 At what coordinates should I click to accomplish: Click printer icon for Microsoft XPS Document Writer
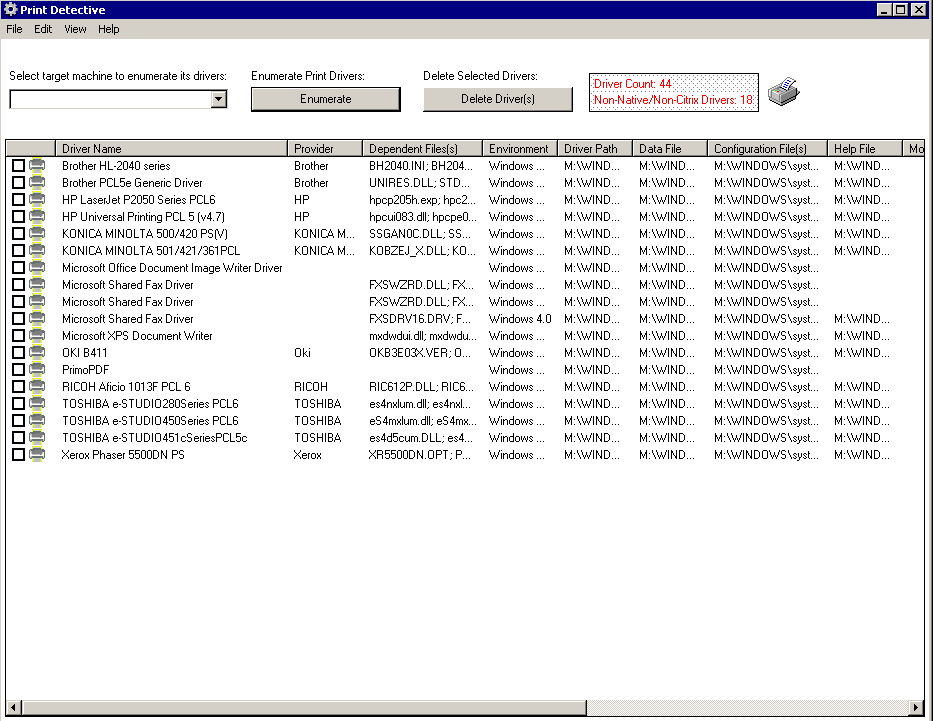click(x=37, y=336)
